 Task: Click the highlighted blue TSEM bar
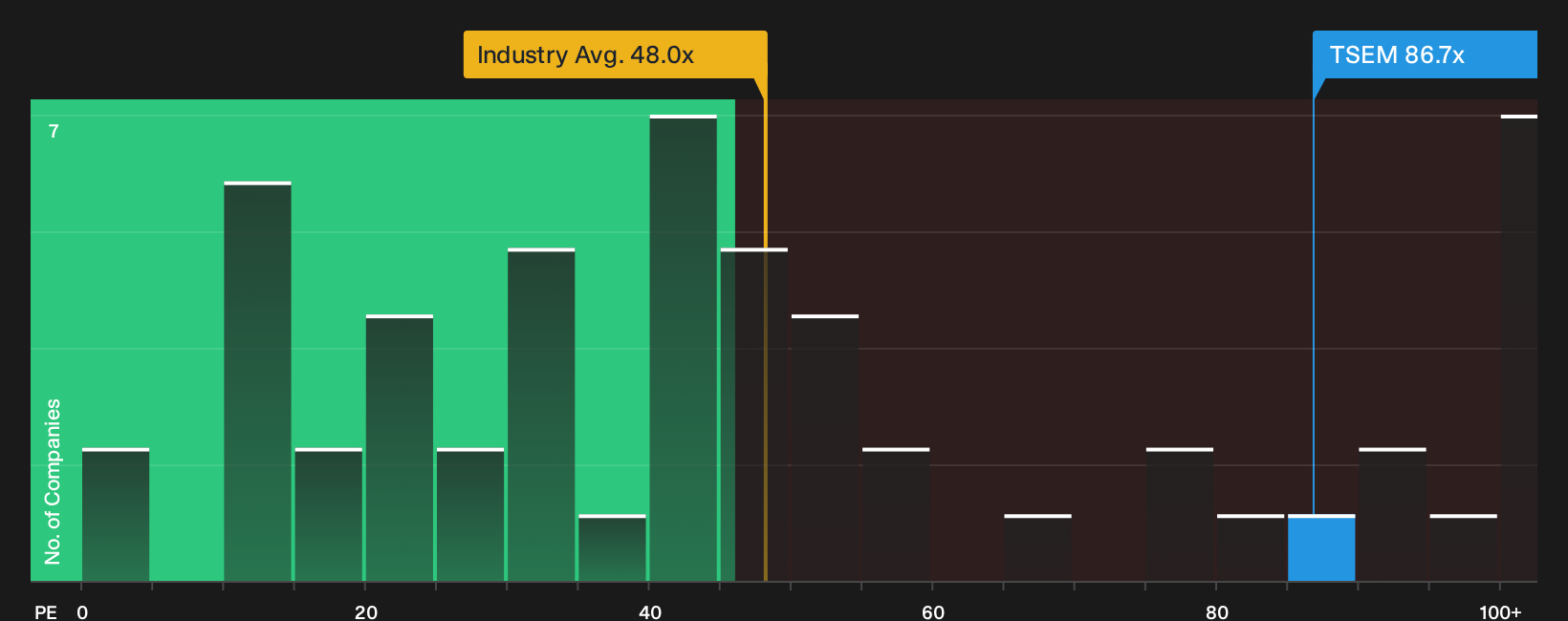[x=1321, y=547]
